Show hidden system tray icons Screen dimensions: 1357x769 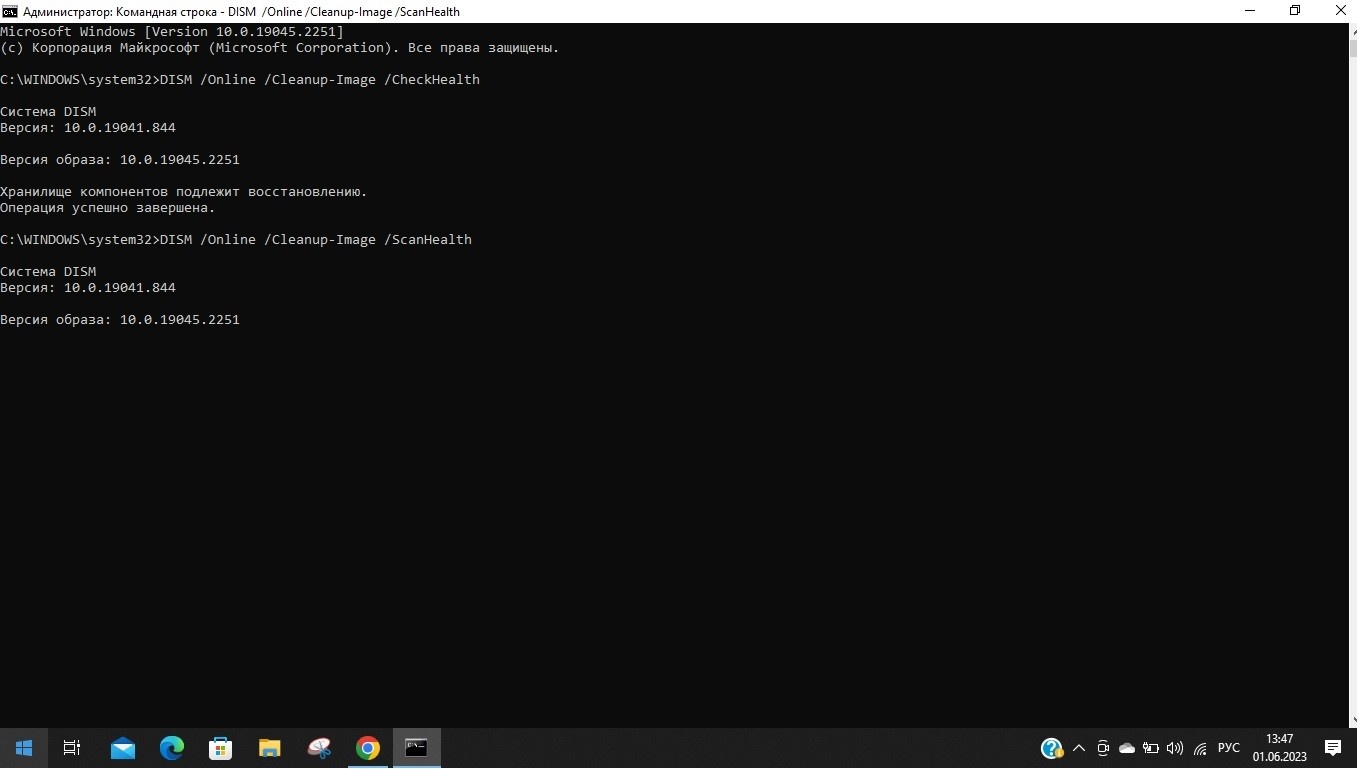(1079, 748)
